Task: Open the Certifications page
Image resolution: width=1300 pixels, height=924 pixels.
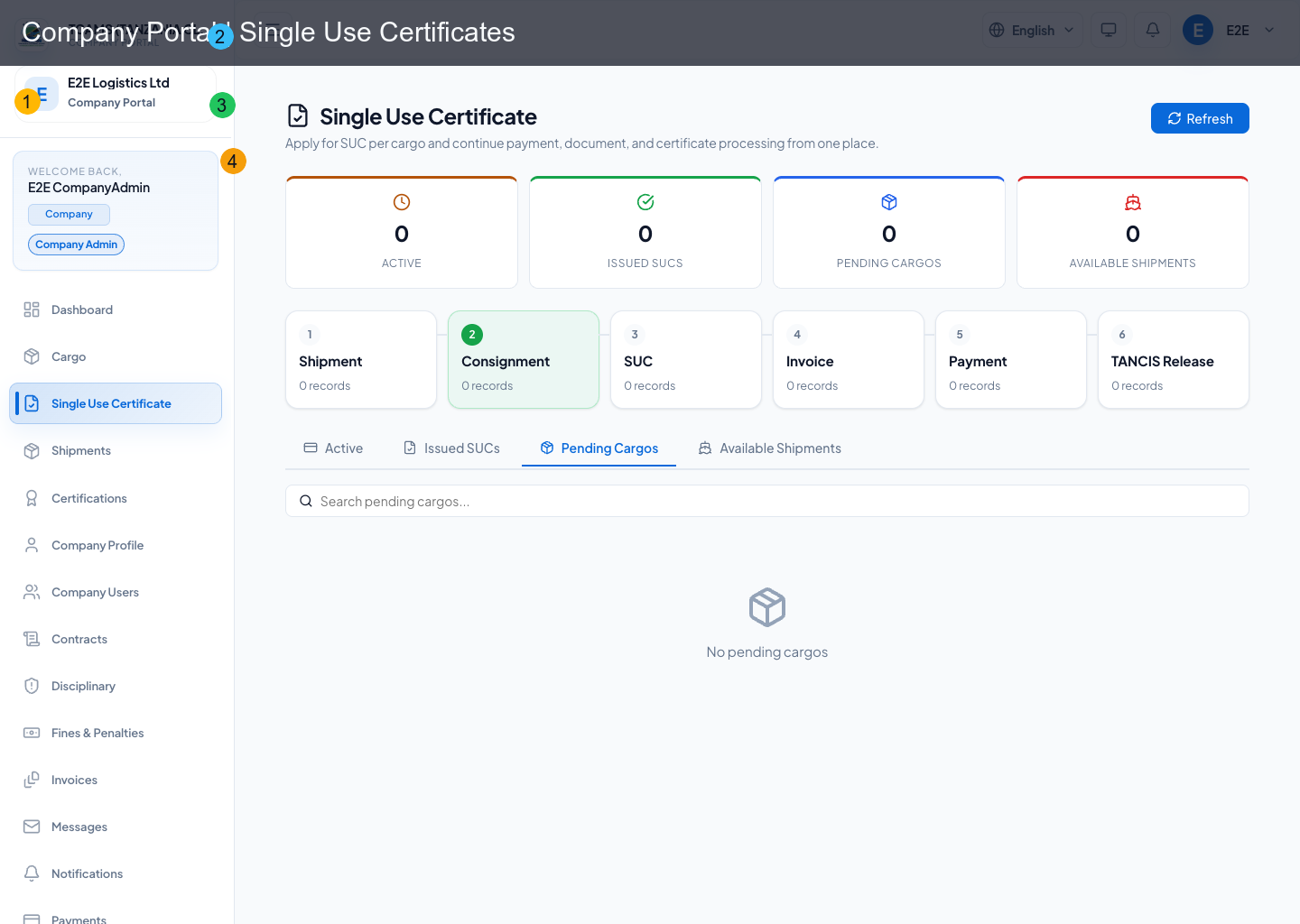Action: pos(116,498)
